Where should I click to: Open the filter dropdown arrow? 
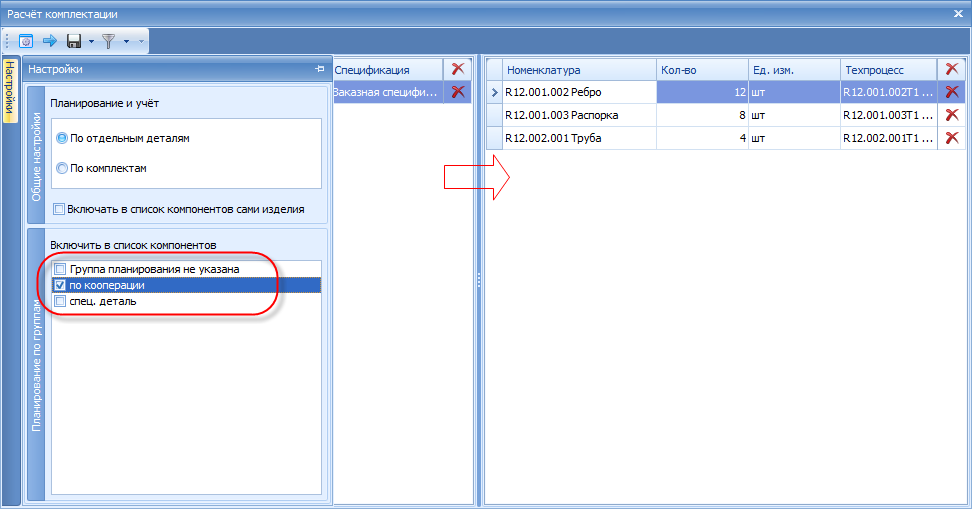(x=126, y=42)
